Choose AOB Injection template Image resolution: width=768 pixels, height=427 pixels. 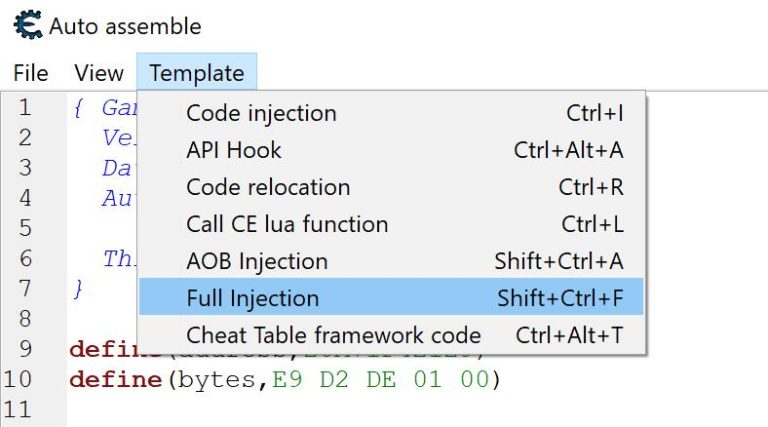click(257, 261)
